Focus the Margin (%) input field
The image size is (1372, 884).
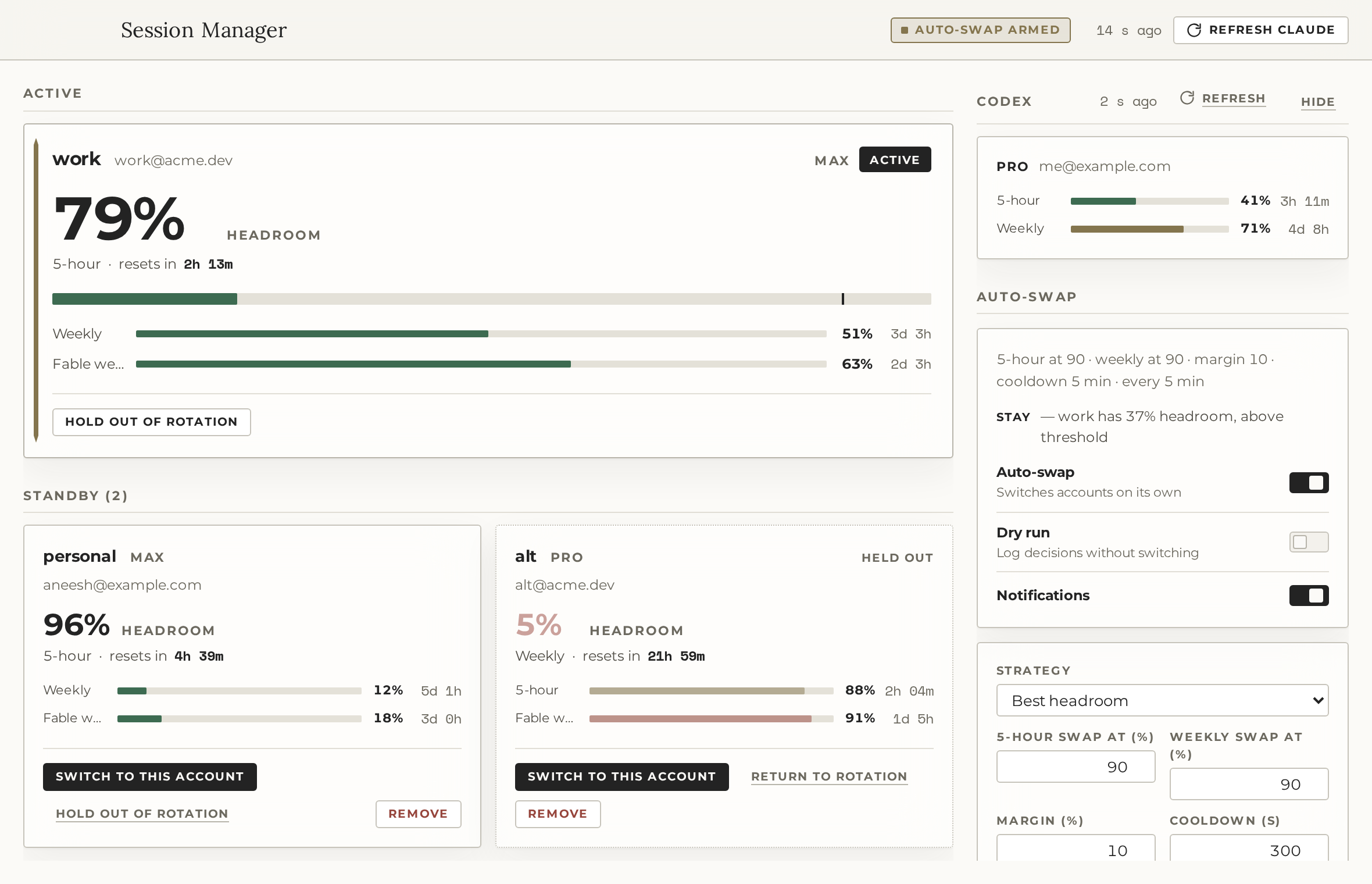(x=1076, y=848)
